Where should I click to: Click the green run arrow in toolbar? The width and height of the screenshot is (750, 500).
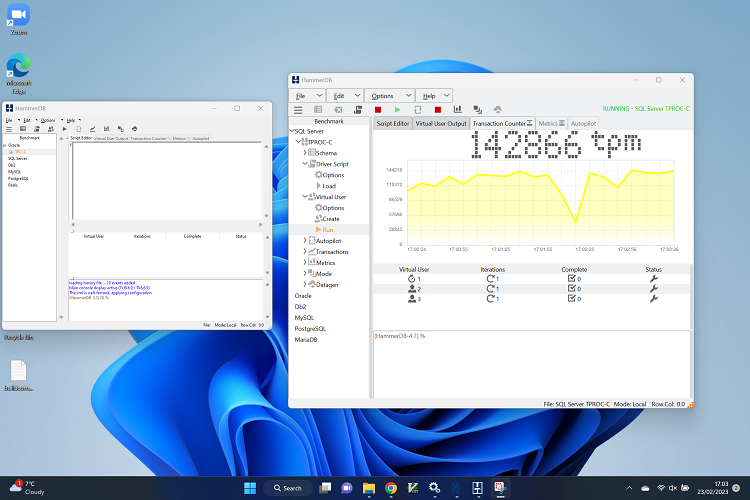398,109
